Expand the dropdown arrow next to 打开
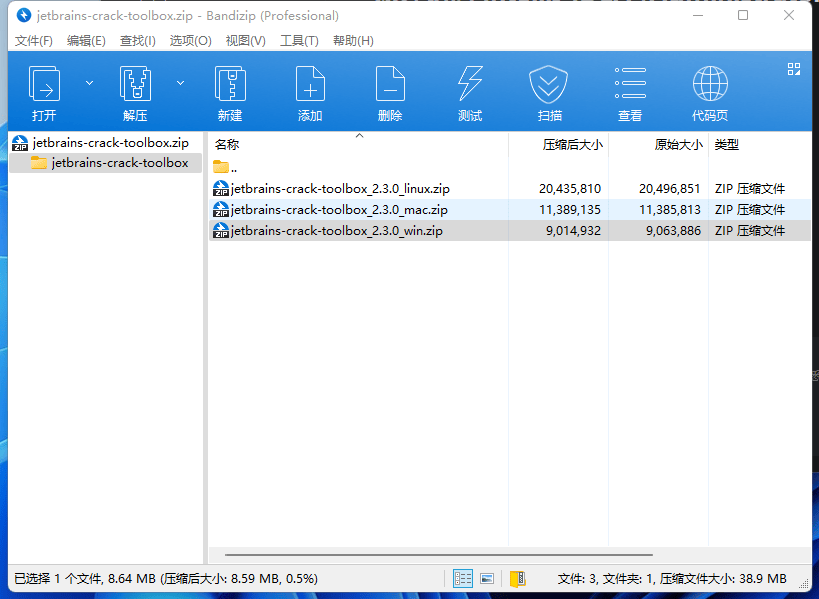819x599 pixels. [x=89, y=83]
